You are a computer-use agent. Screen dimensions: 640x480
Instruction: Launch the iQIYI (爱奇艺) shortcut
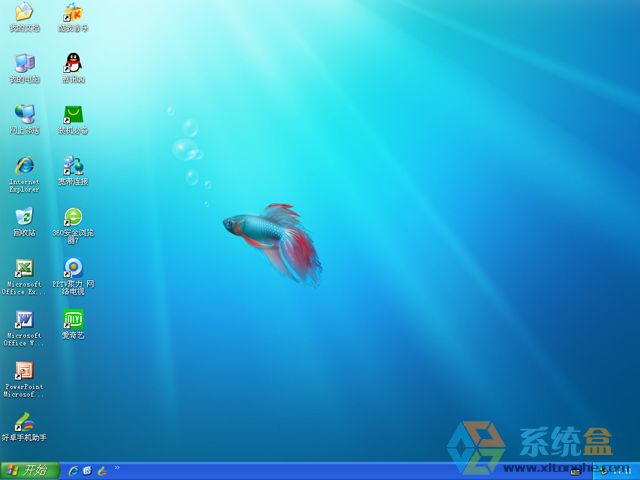pyautogui.click(x=73, y=320)
